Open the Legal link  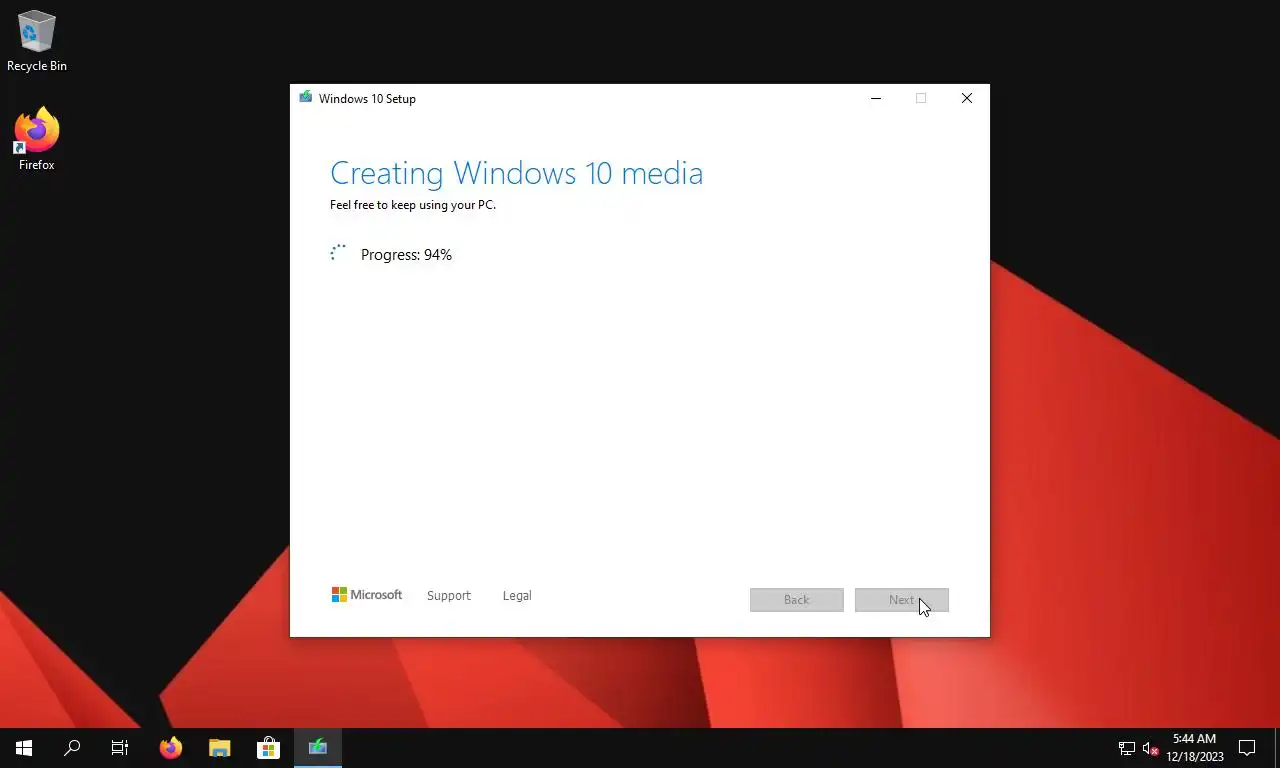(x=517, y=595)
